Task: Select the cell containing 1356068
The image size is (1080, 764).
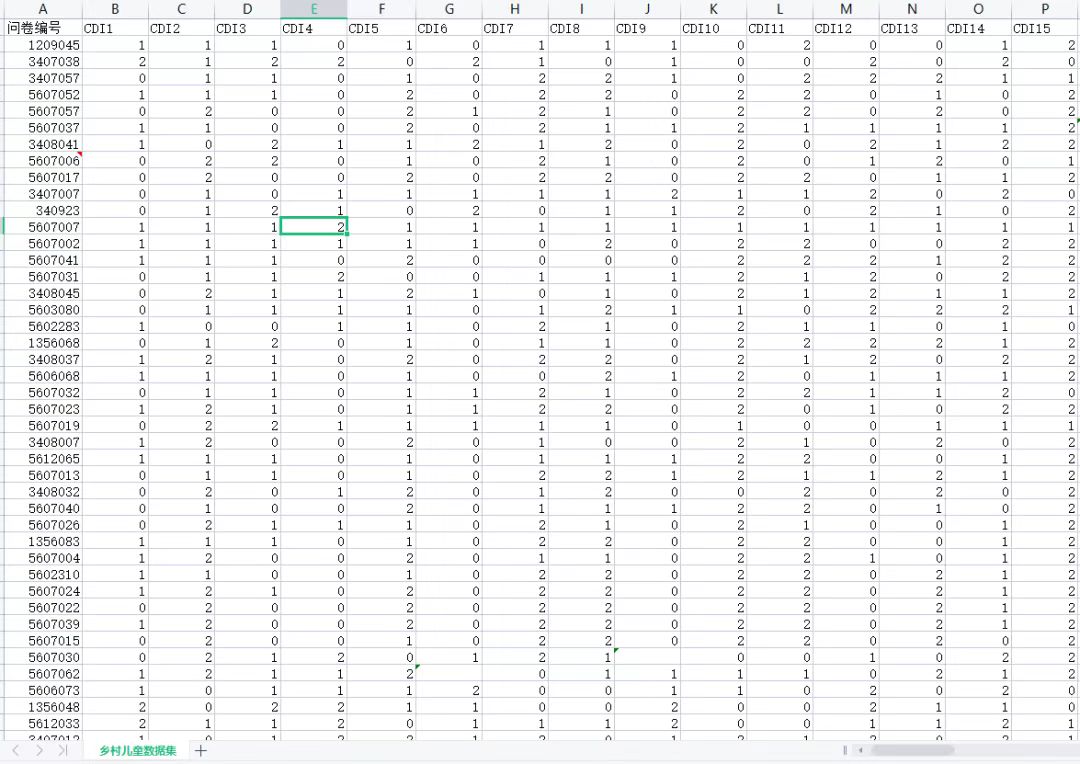Action: 43,342
